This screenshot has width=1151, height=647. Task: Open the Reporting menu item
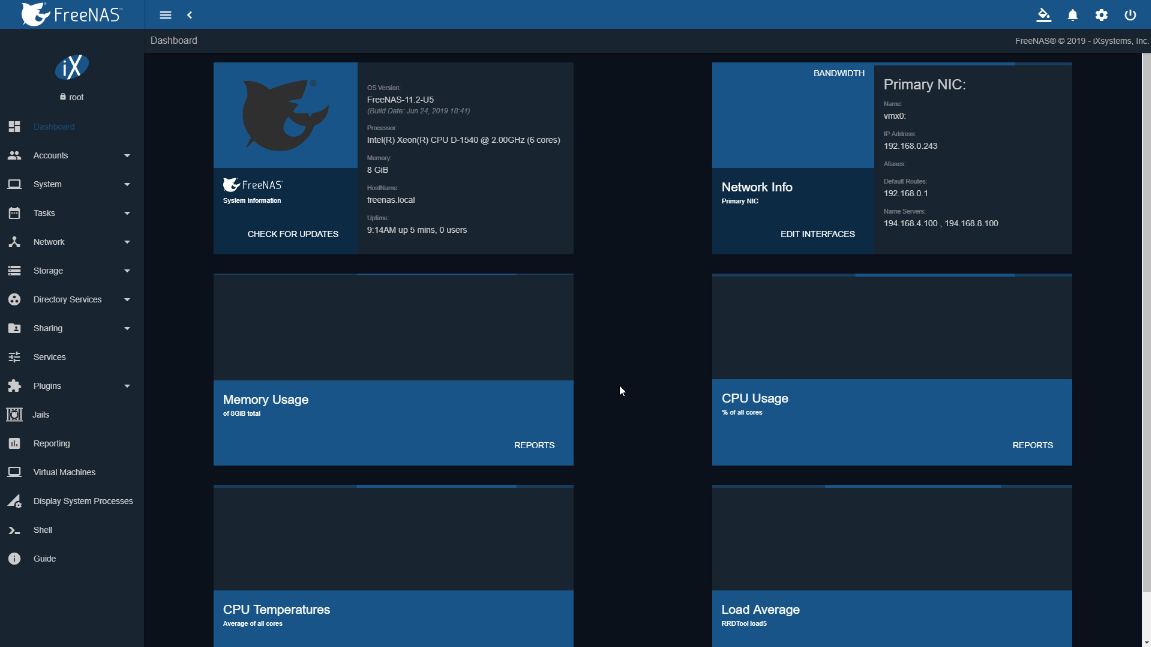(x=72, y=443)
